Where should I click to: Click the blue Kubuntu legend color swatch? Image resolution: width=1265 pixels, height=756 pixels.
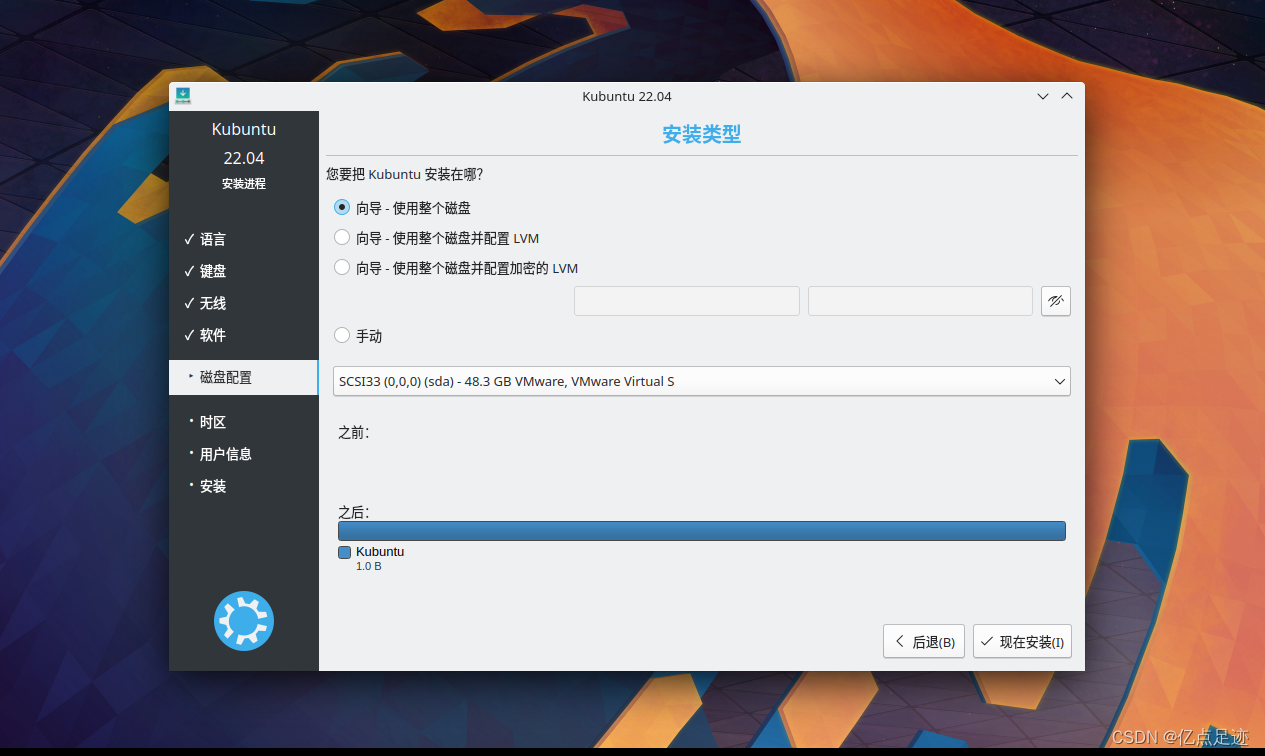point(345,552)
